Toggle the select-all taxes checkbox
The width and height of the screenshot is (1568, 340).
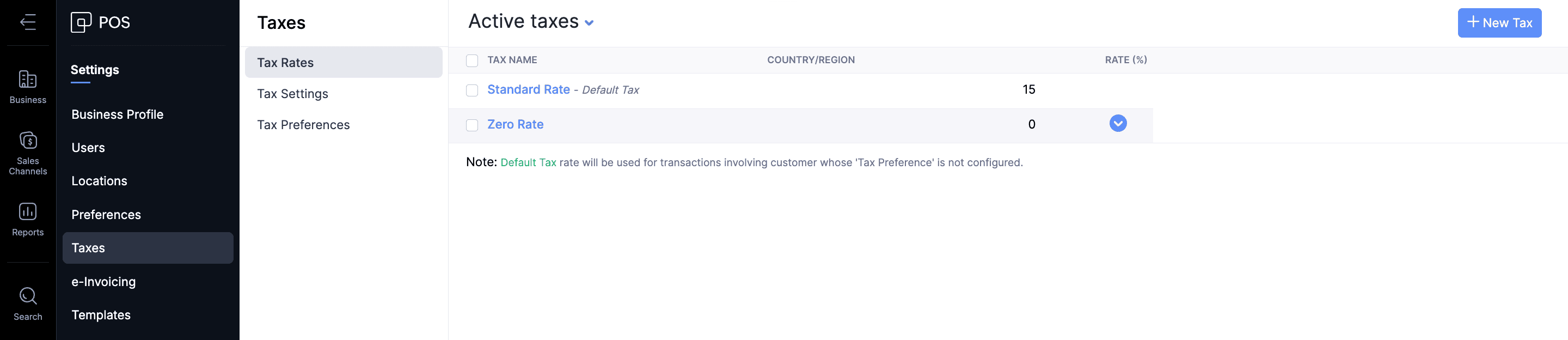click(x=471, y=60)
